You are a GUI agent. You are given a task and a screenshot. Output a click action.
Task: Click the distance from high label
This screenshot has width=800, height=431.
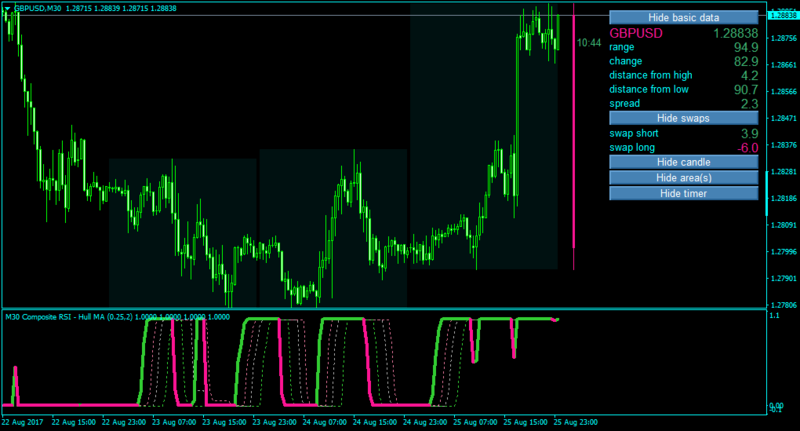pyautogui.click(x=651, y=75)
